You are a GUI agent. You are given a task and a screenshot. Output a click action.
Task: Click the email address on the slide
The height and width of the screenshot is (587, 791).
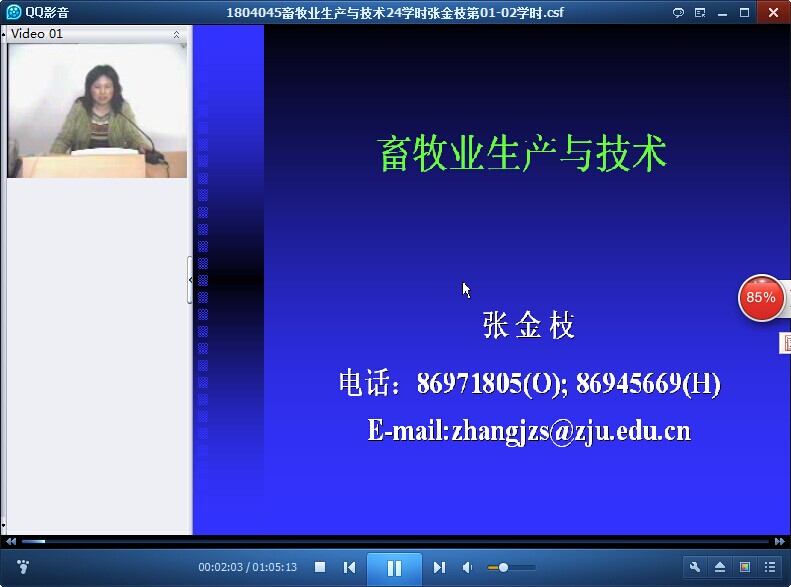(571, 431)
